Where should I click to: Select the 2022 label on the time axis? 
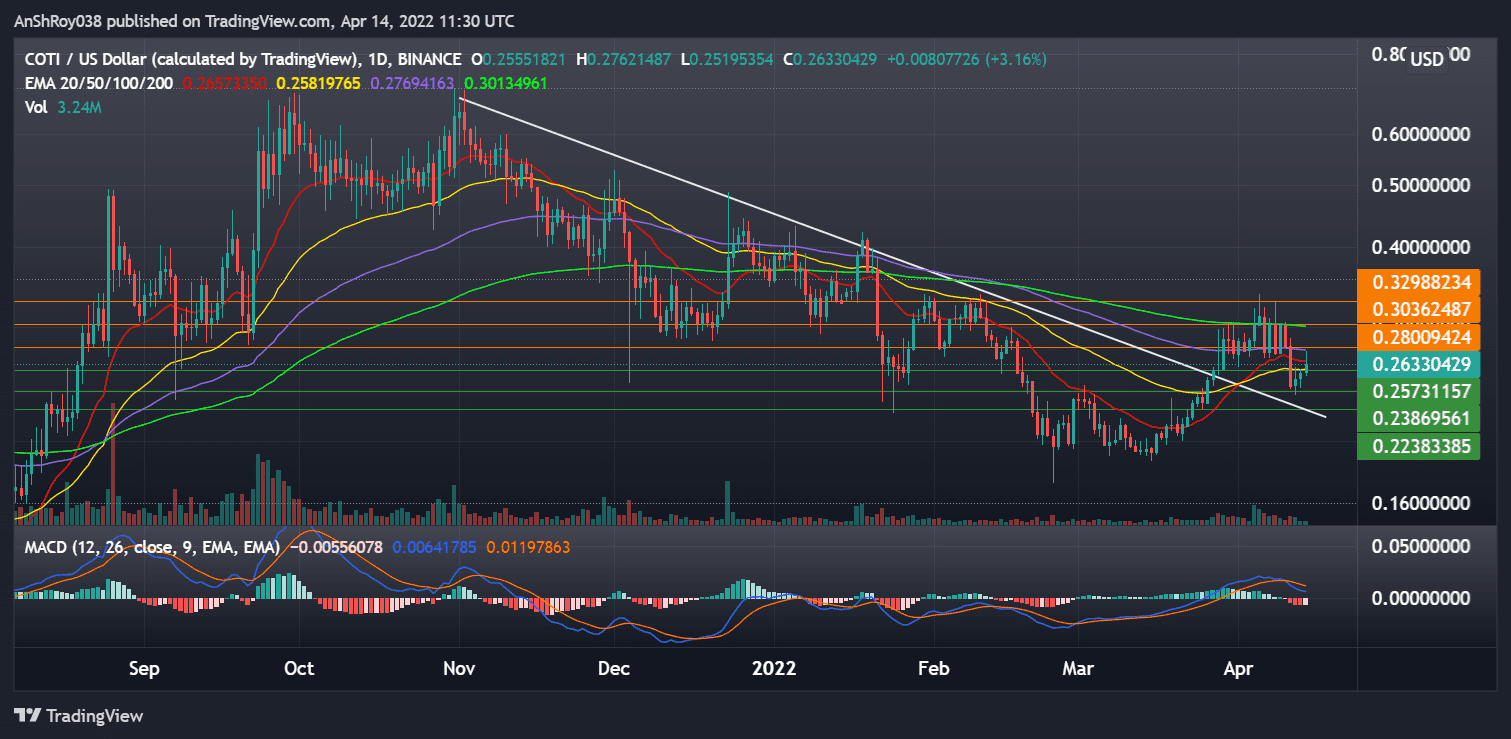774,669
